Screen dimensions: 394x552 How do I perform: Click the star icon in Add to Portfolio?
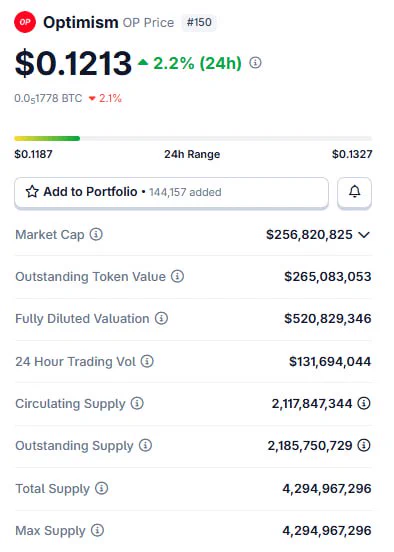[x=32, y=192]
